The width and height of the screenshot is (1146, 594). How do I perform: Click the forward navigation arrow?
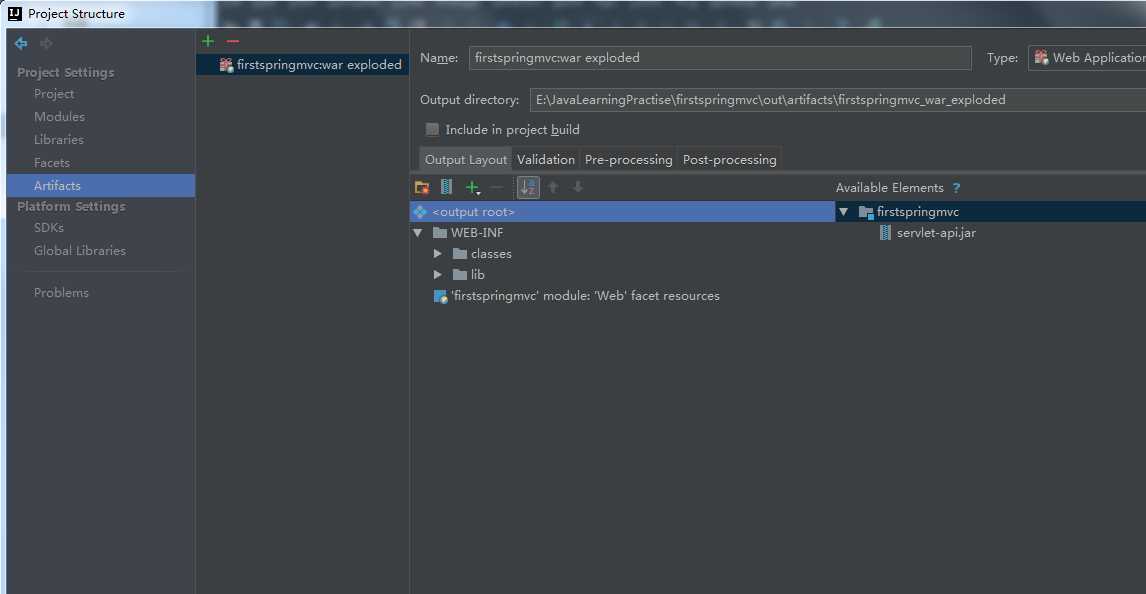click(x=46, y=44)
